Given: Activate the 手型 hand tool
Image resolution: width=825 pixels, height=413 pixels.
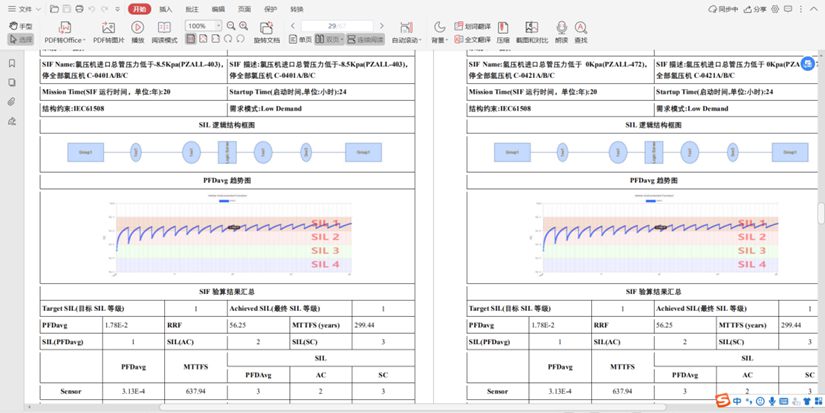Looking at the screenshot, I should (x=20, y=26).
